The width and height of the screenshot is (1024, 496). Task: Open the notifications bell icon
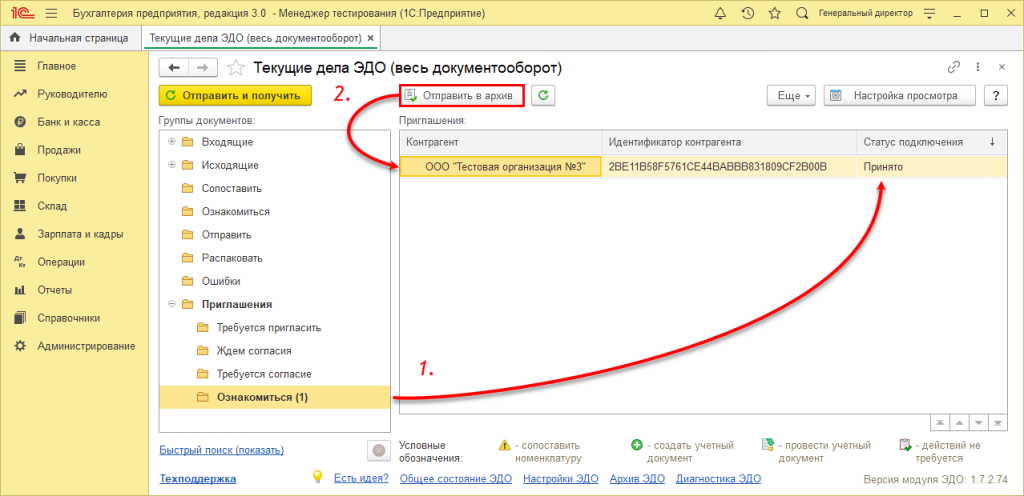click(720, 13)
